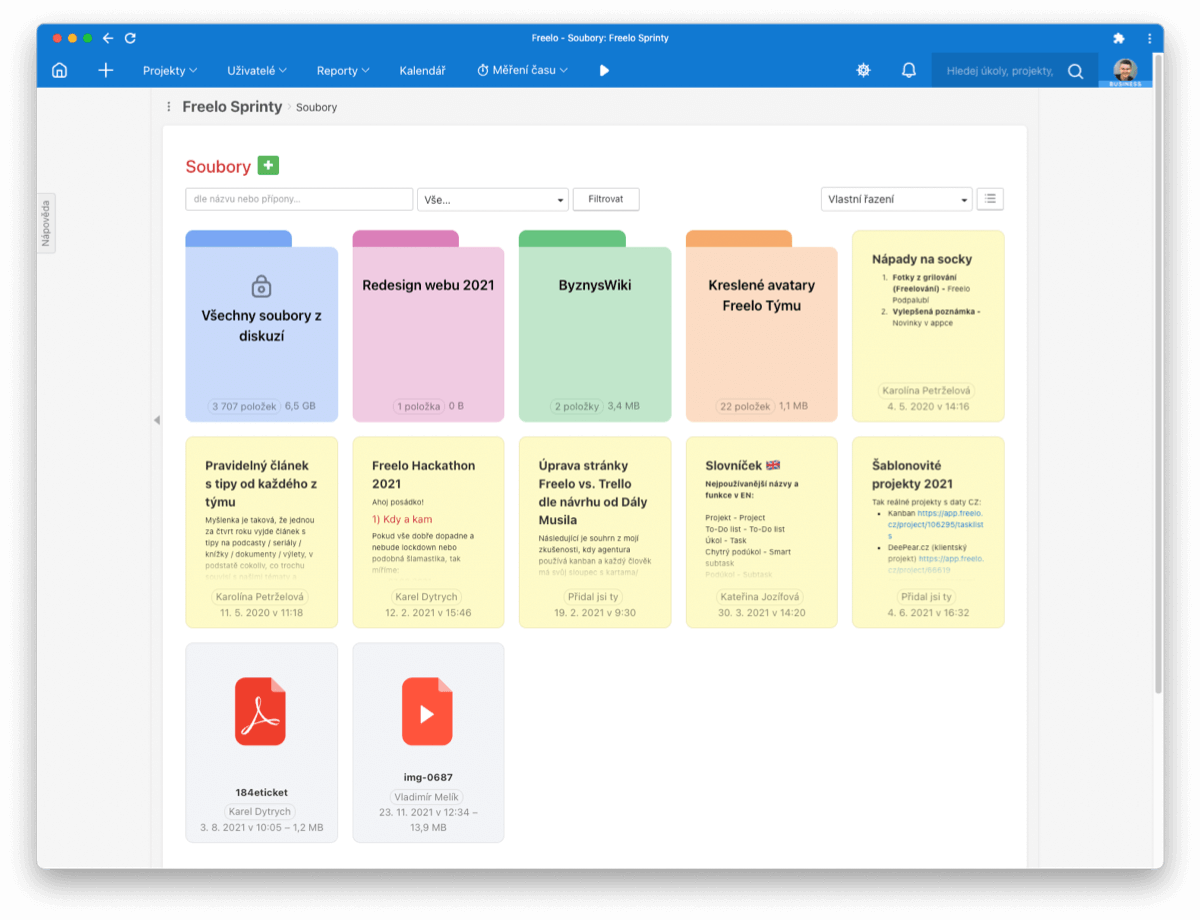Click the 22 položek count badge
Image resolution: width=1200 pixels, height=920 pixels.
tap(745, 407)
